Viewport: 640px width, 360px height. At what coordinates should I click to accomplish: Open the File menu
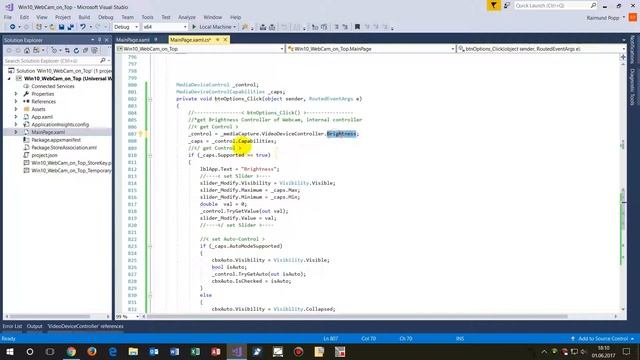8,17
